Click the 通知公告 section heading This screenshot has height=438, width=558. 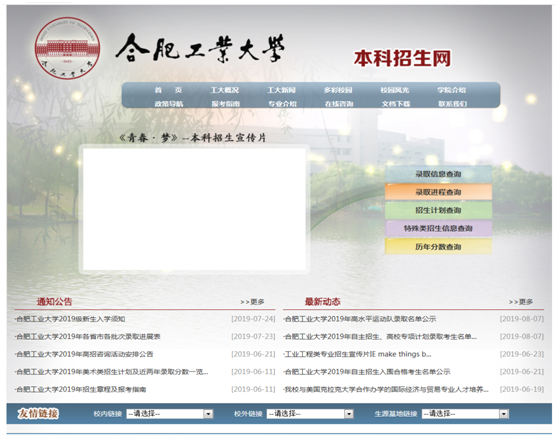pos(54,302)
